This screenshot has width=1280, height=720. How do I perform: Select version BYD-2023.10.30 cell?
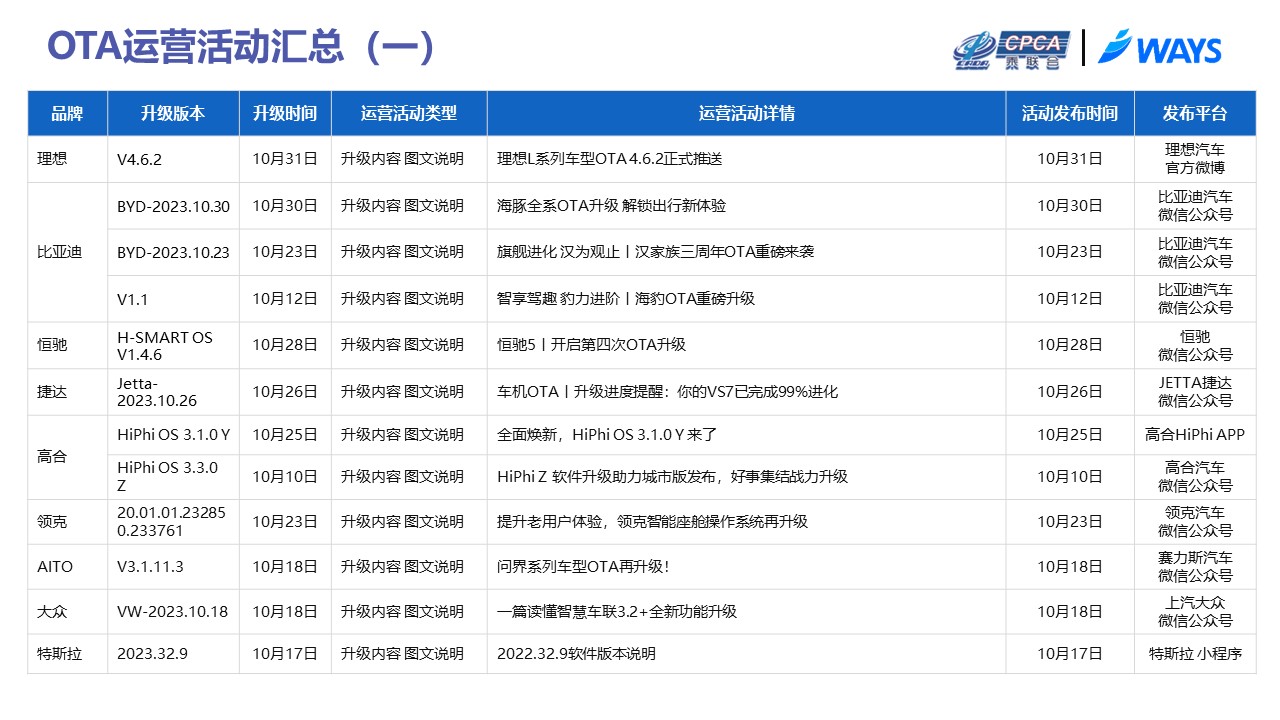173,206
